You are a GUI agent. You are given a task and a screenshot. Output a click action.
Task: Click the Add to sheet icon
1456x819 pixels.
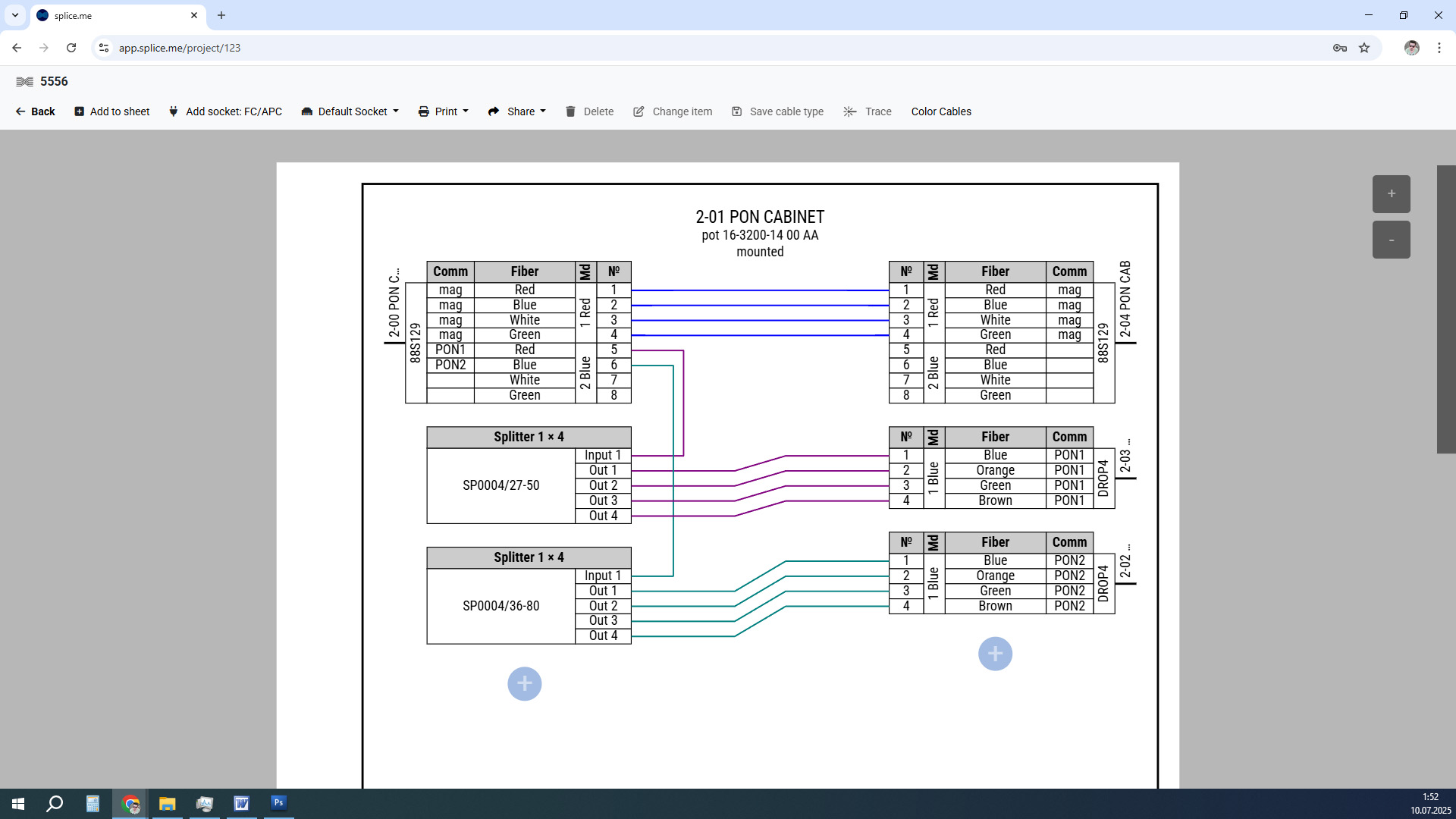point(79,111)
